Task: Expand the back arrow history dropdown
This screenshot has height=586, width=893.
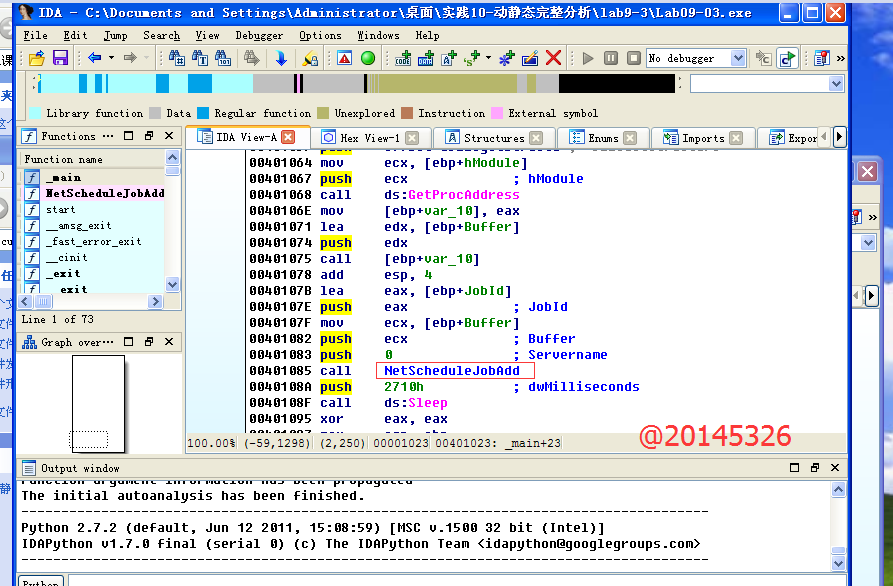Action: 110,58
